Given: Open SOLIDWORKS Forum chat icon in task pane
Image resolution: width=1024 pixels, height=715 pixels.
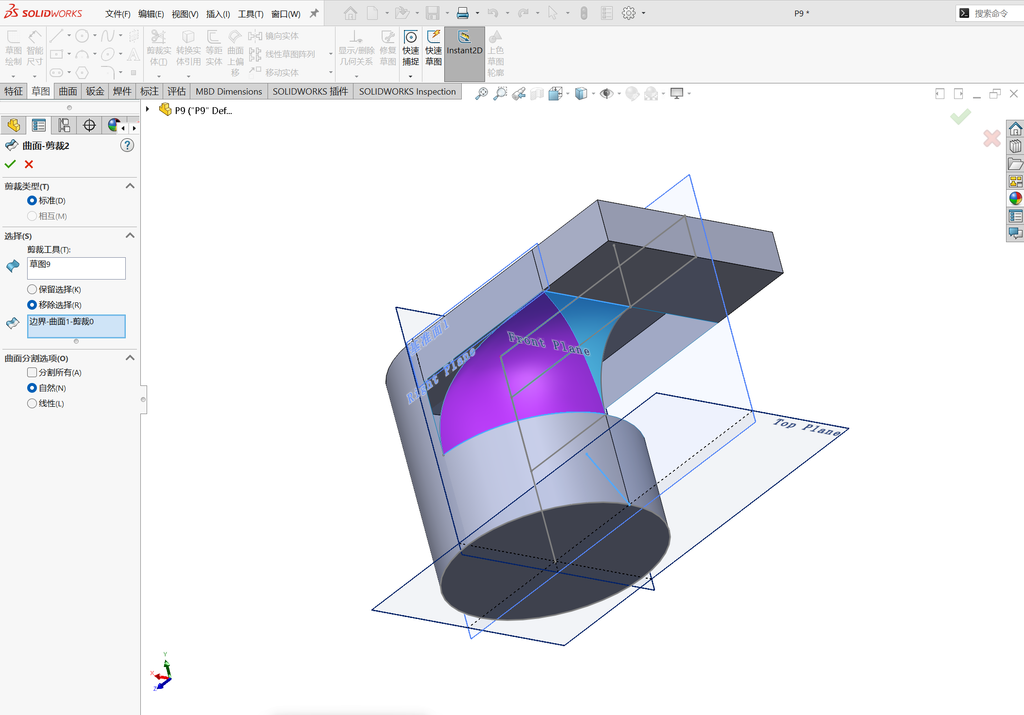Looking at the screenshot, I should tap(1015, 232).
